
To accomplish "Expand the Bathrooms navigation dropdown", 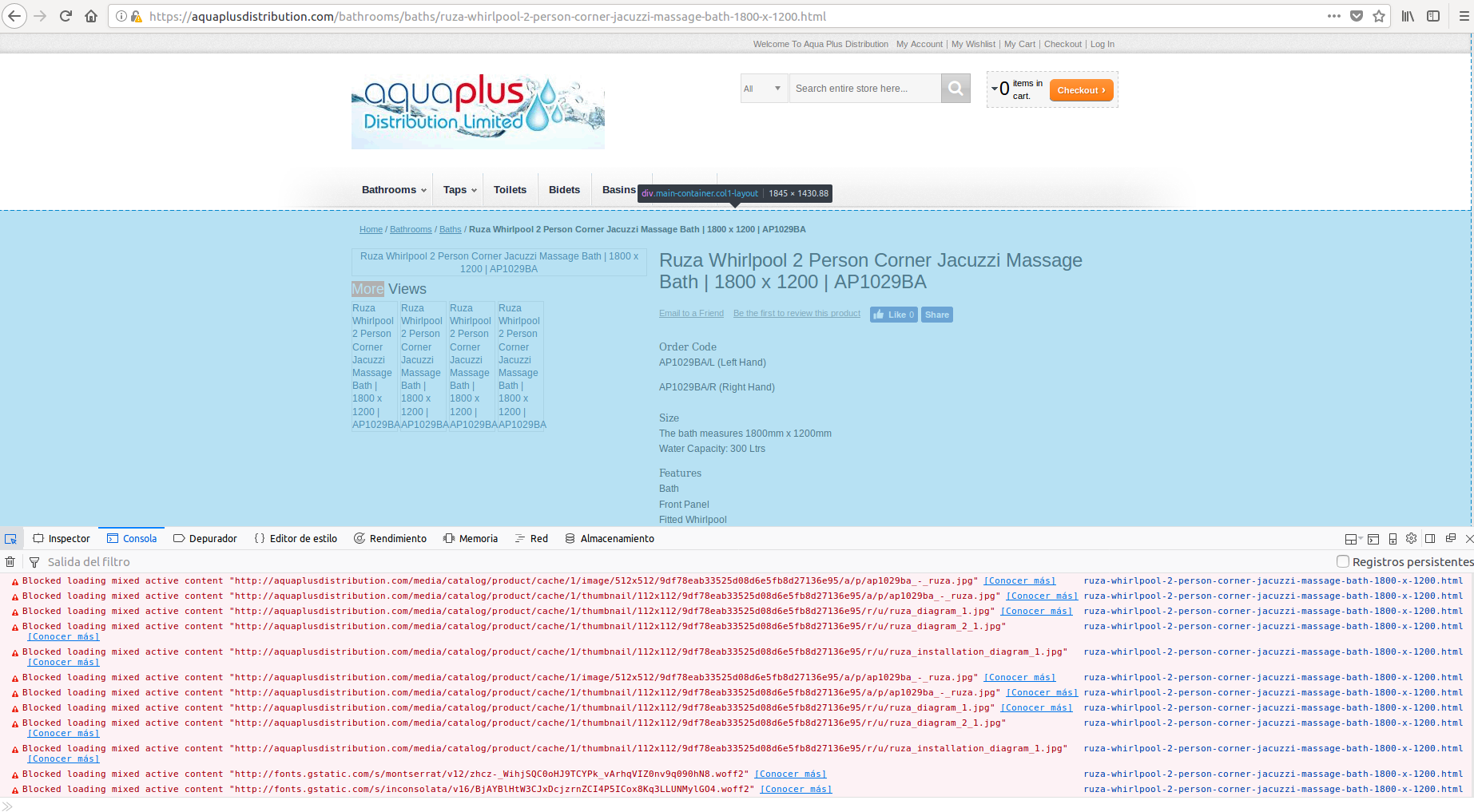I will (392, 189).
